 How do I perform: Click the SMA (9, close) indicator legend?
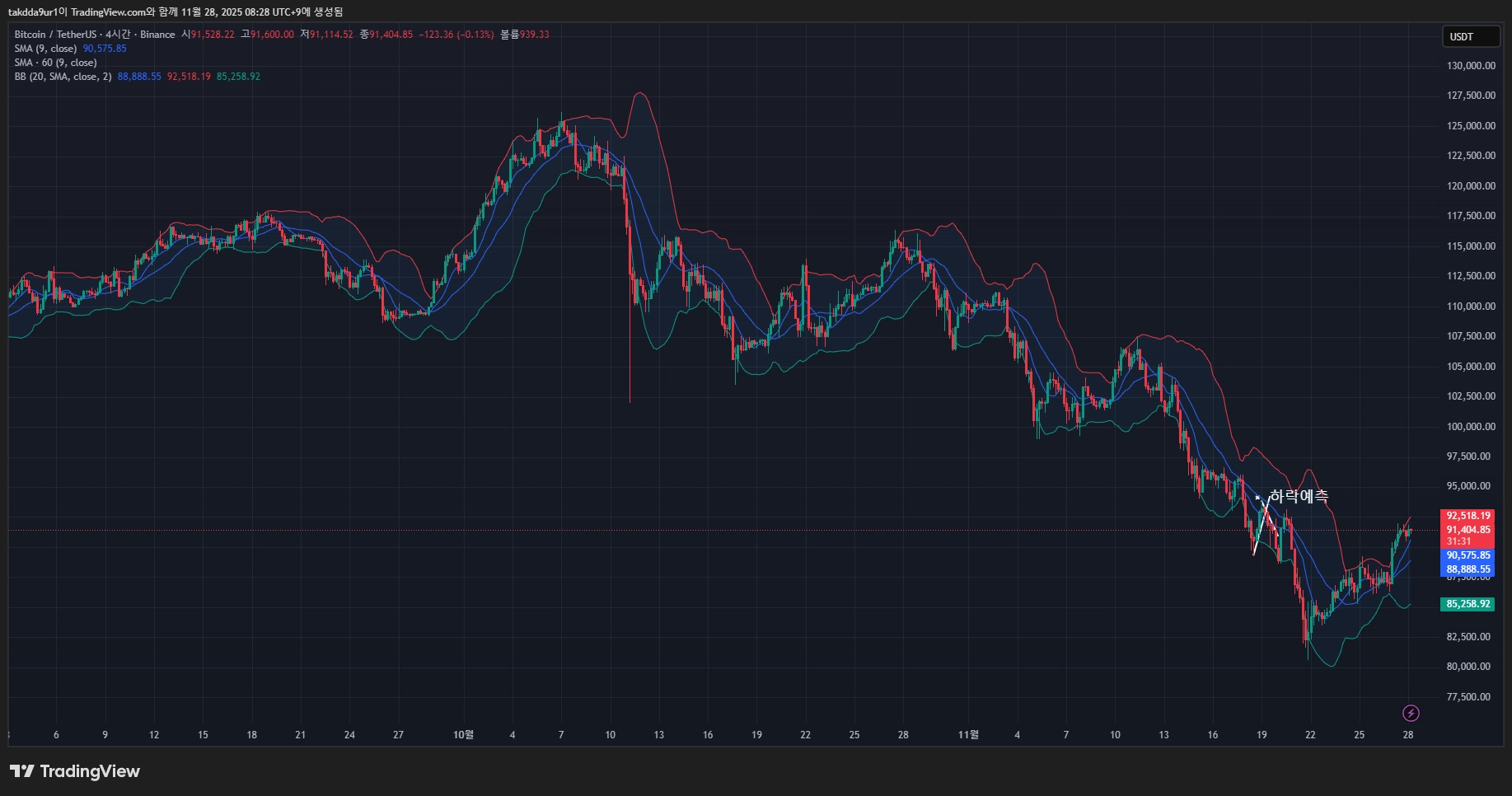(x=45, y=49)
